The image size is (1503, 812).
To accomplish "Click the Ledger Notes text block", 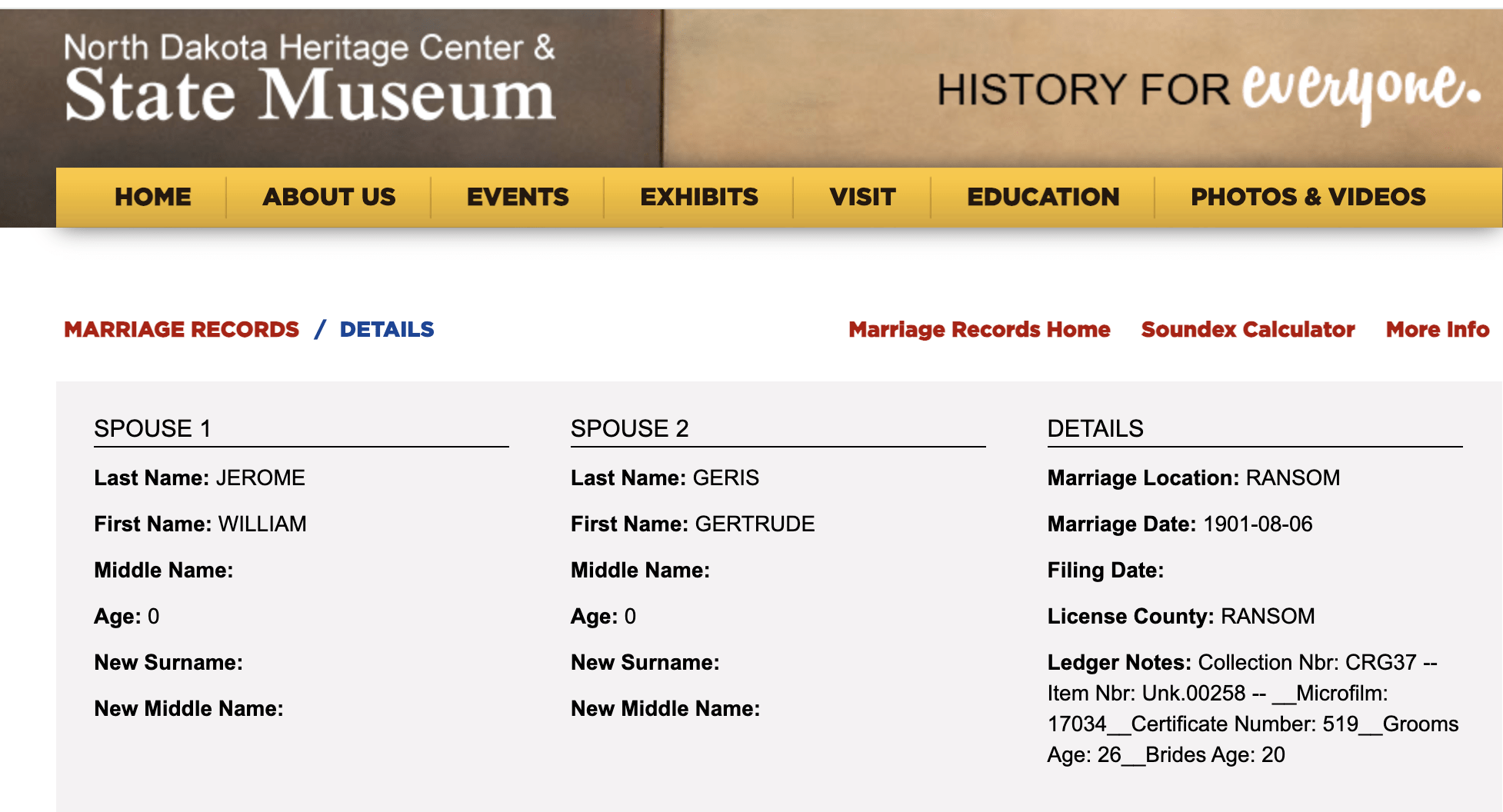I will [1252, 709].
